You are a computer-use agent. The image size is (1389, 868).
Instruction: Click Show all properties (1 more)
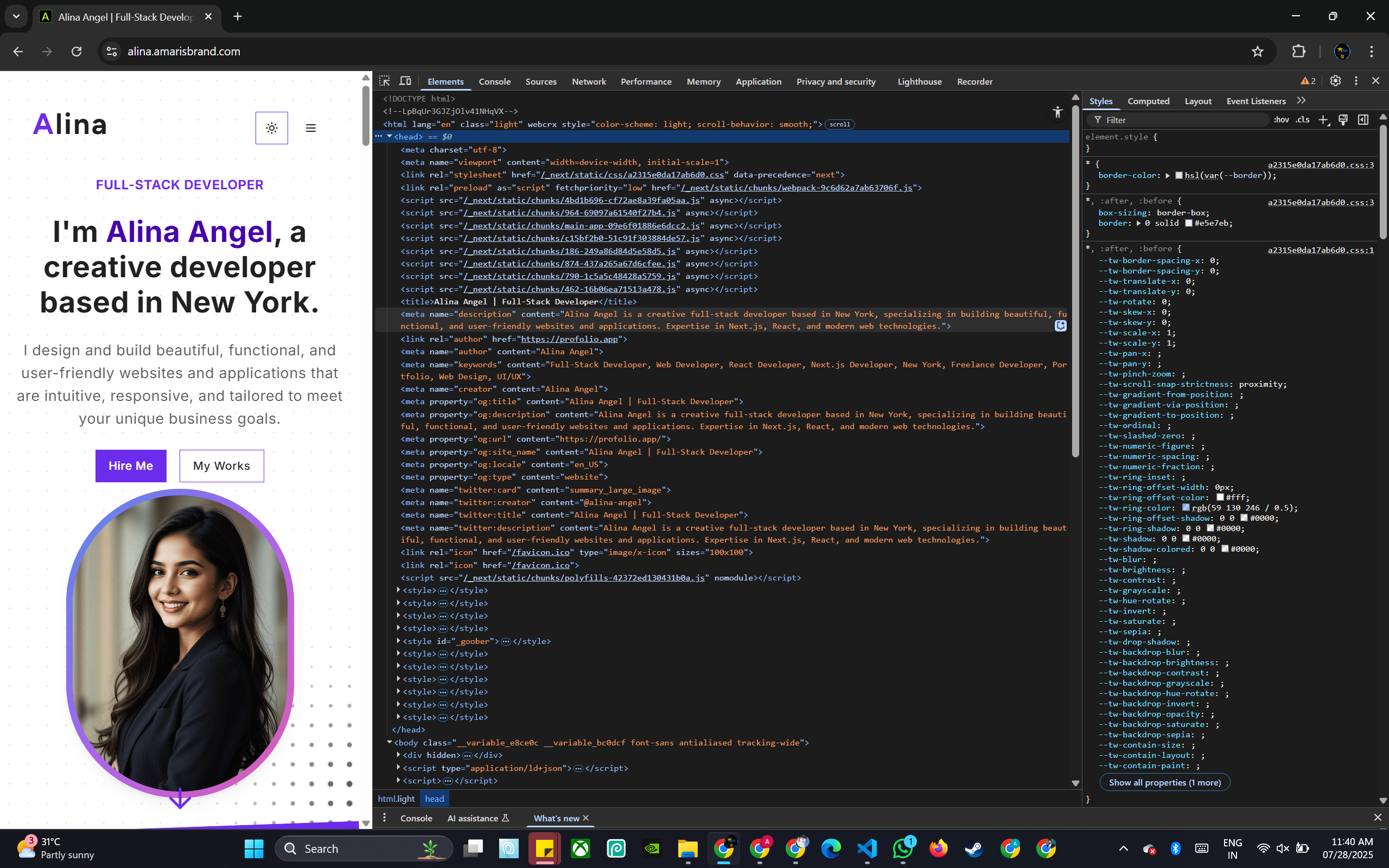(1164, 782)
